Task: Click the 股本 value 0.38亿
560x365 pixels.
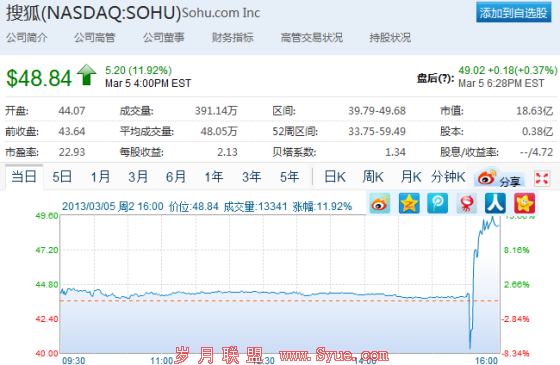Action: (x=538, y=131)
